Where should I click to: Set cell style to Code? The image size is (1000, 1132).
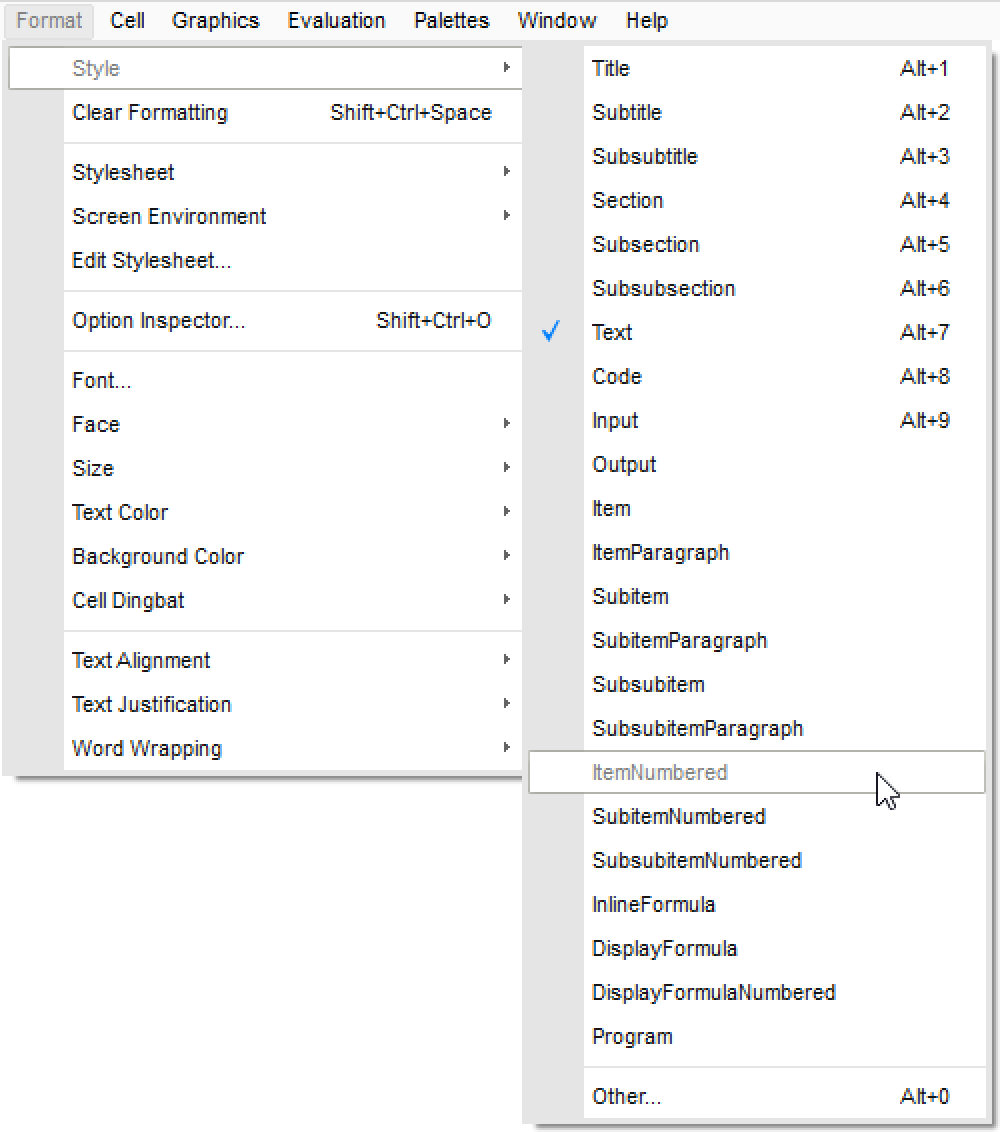pyautogui.click(x=616, y=377)
